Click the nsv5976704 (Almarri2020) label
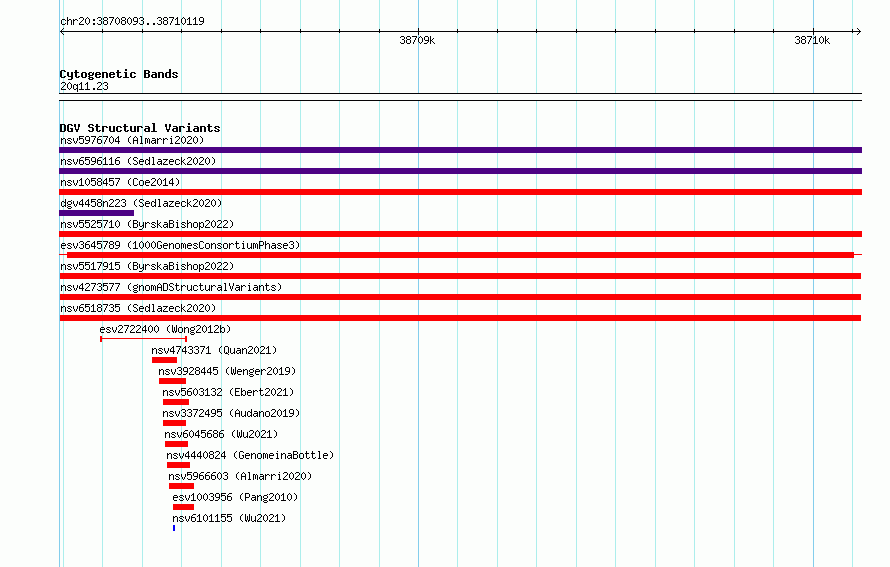The height and width of the screenshot is (567, 890). pyautogui.click(x=132, y=140)
